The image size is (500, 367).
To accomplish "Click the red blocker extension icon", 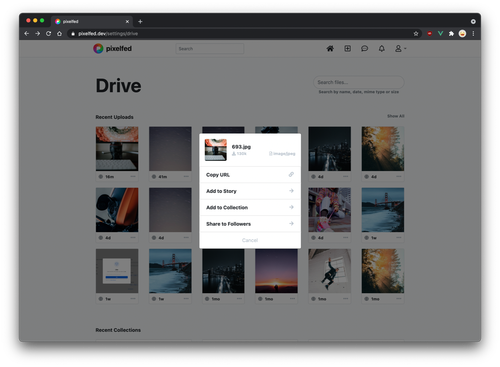I will tap(430, 34).
